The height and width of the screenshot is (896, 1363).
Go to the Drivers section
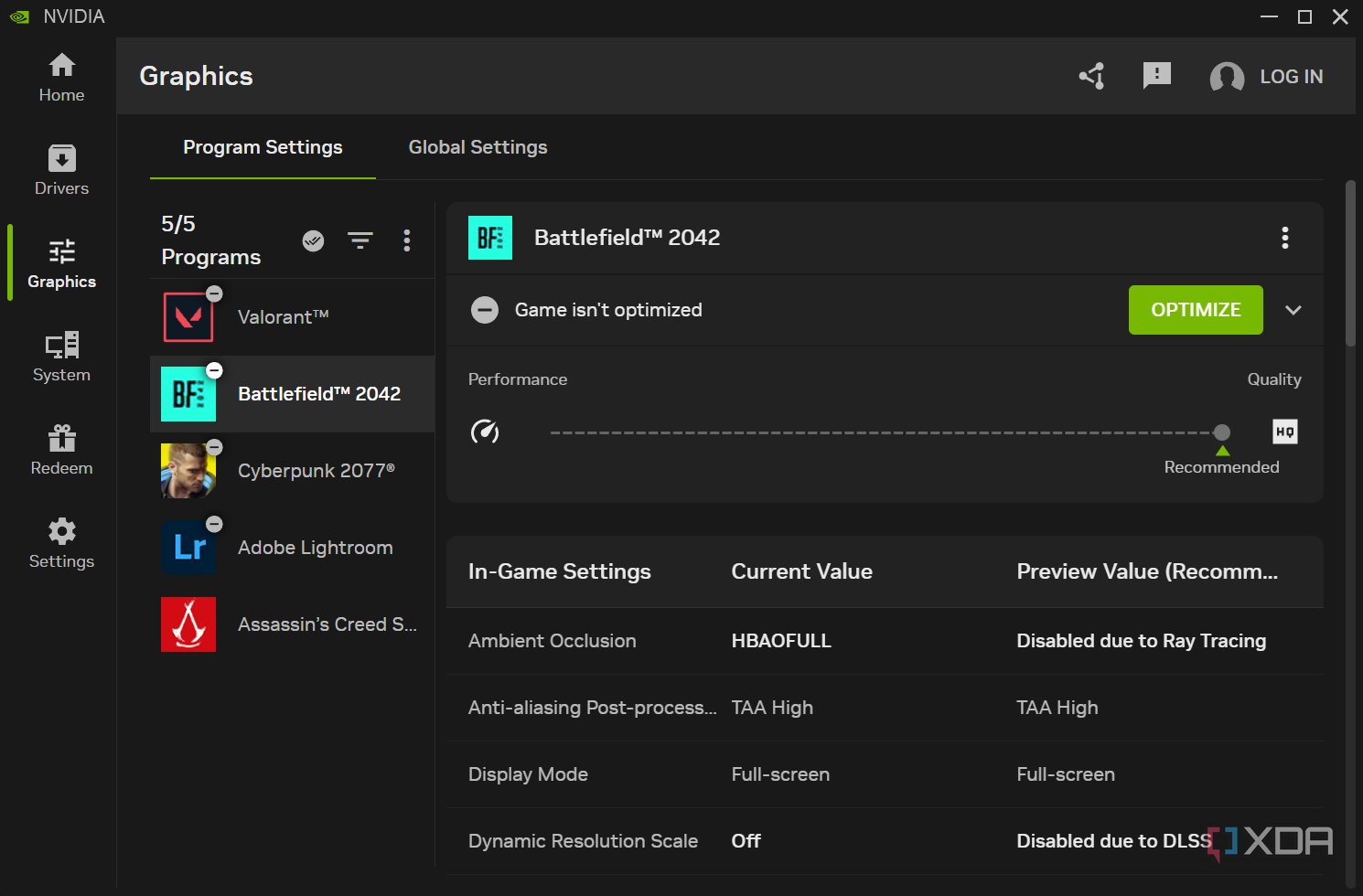(61, 170)
